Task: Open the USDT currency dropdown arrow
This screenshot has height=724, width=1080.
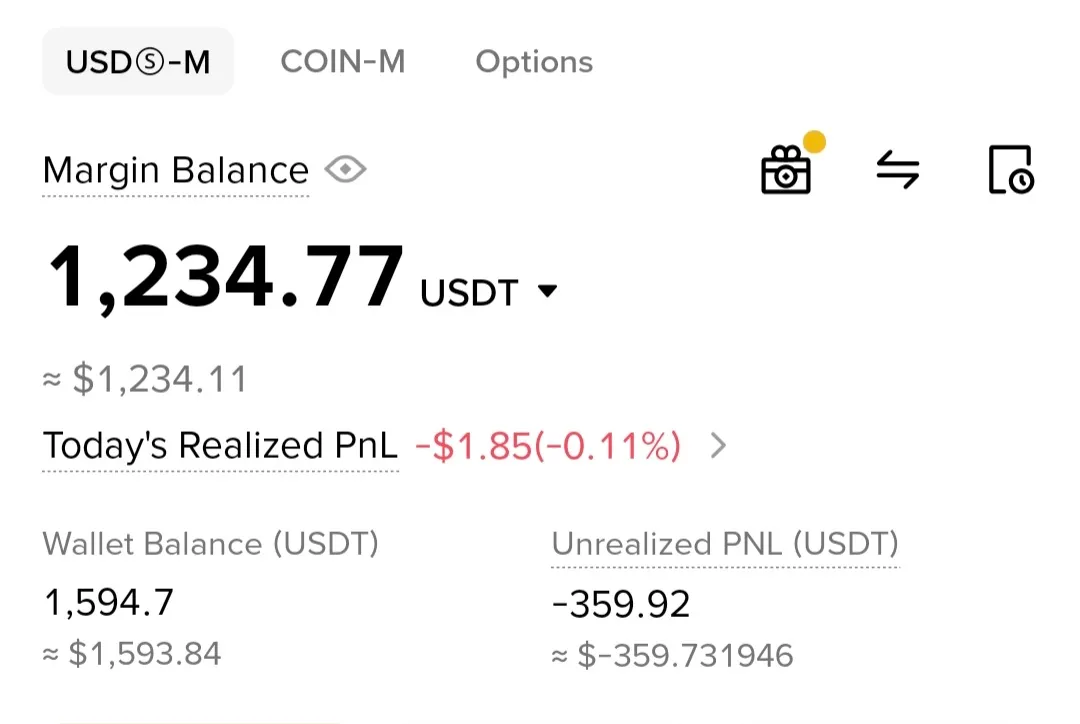Action: pyautogui.click(x=547, y=291)
